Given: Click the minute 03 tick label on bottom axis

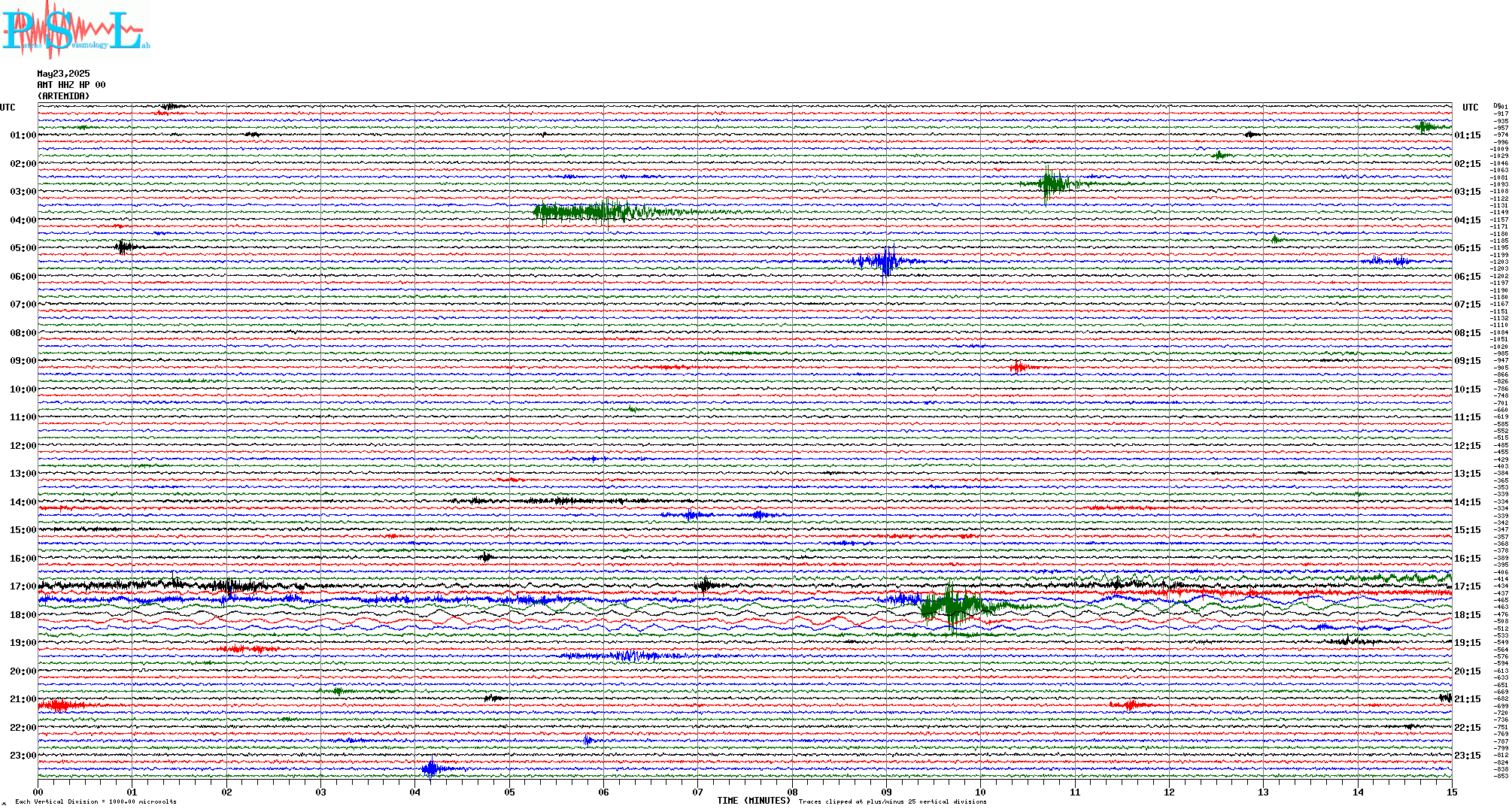Looking at the screenshot, I should click(x=320, y=792).
